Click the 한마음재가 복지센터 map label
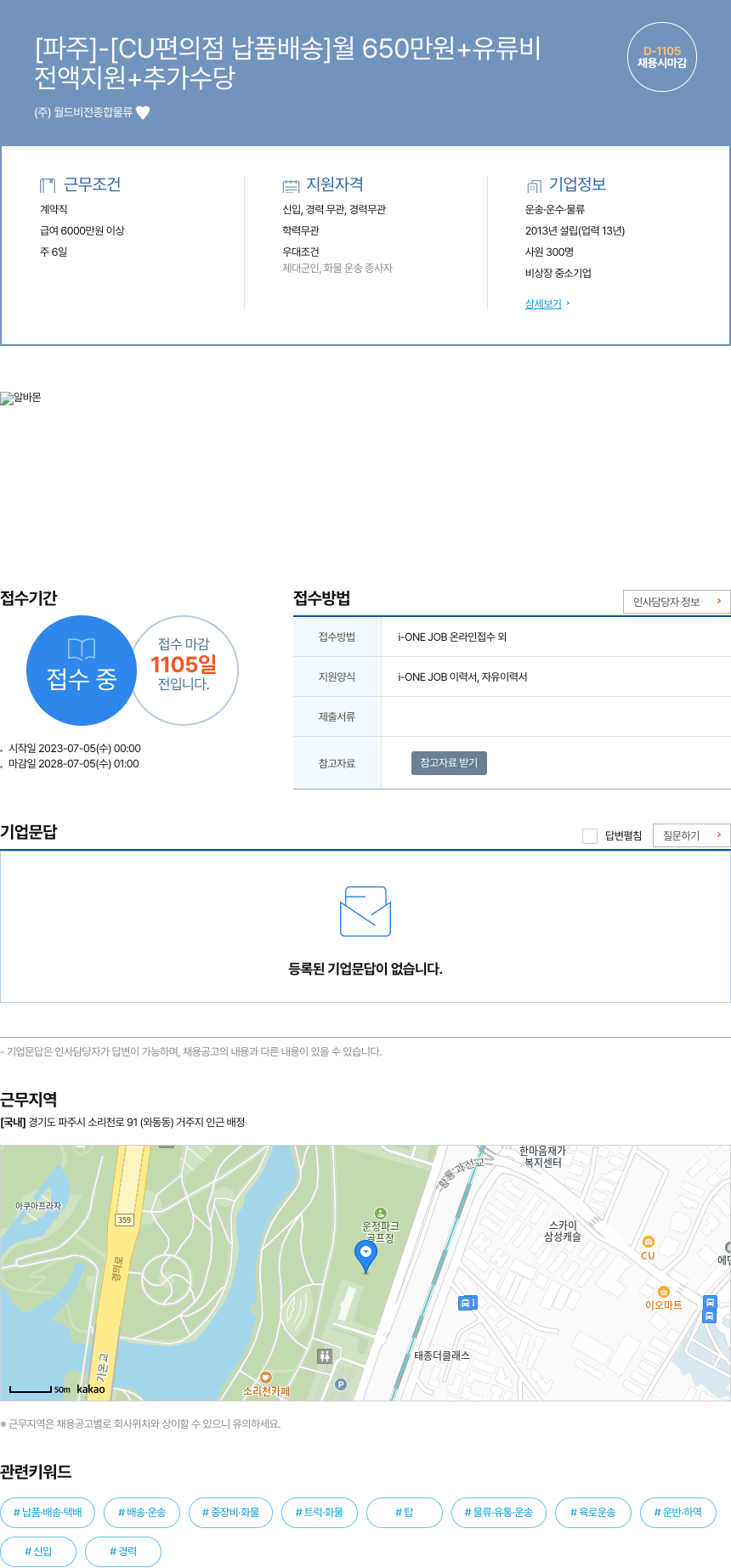Image resolution: width=731 pixels, height=1568 pixels. 542,1157
